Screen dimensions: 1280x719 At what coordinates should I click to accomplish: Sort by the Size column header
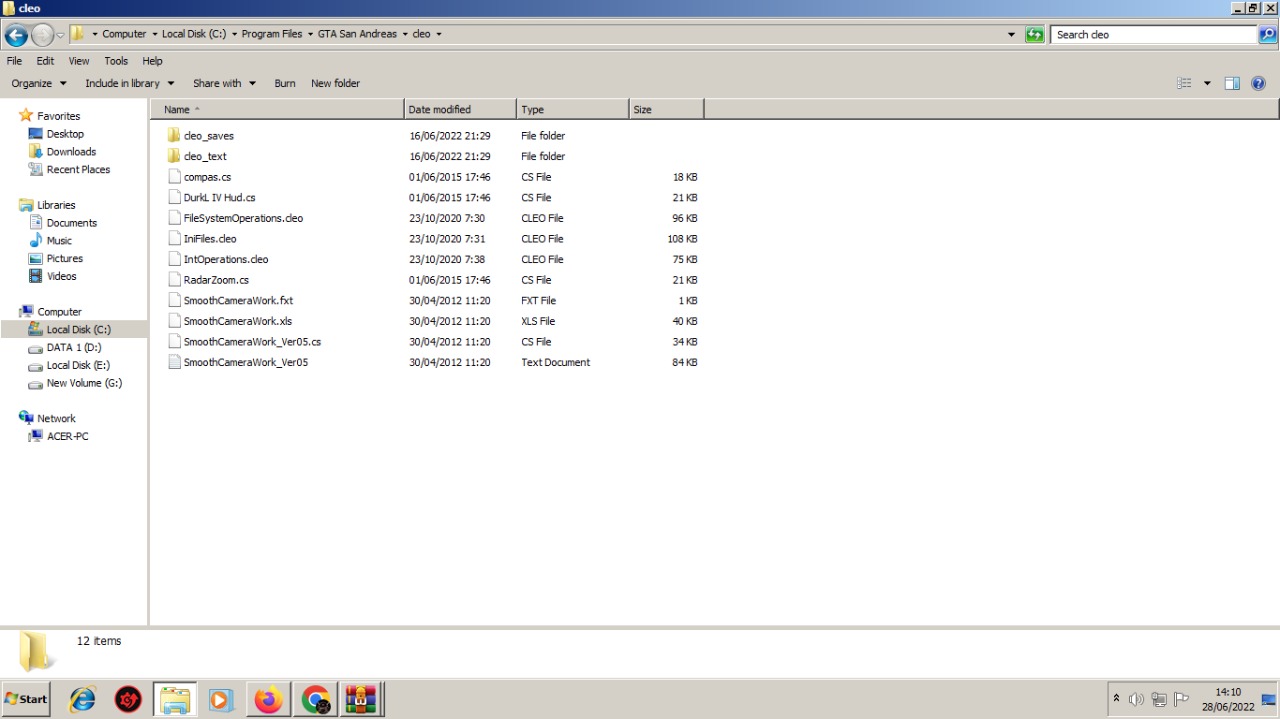pyautogui.click(x=666, y=109)
